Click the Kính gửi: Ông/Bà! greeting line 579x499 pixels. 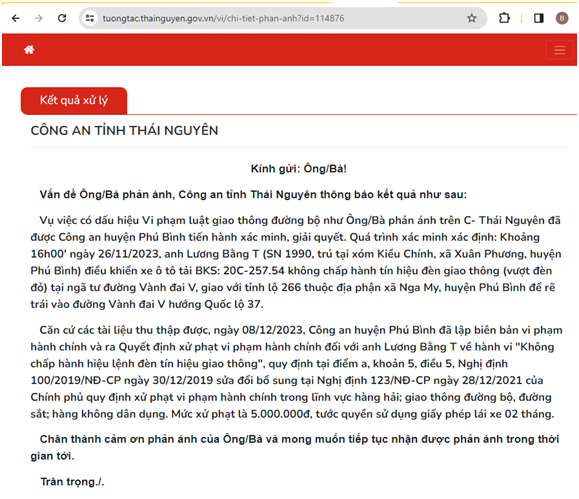[x=299, y=169]
